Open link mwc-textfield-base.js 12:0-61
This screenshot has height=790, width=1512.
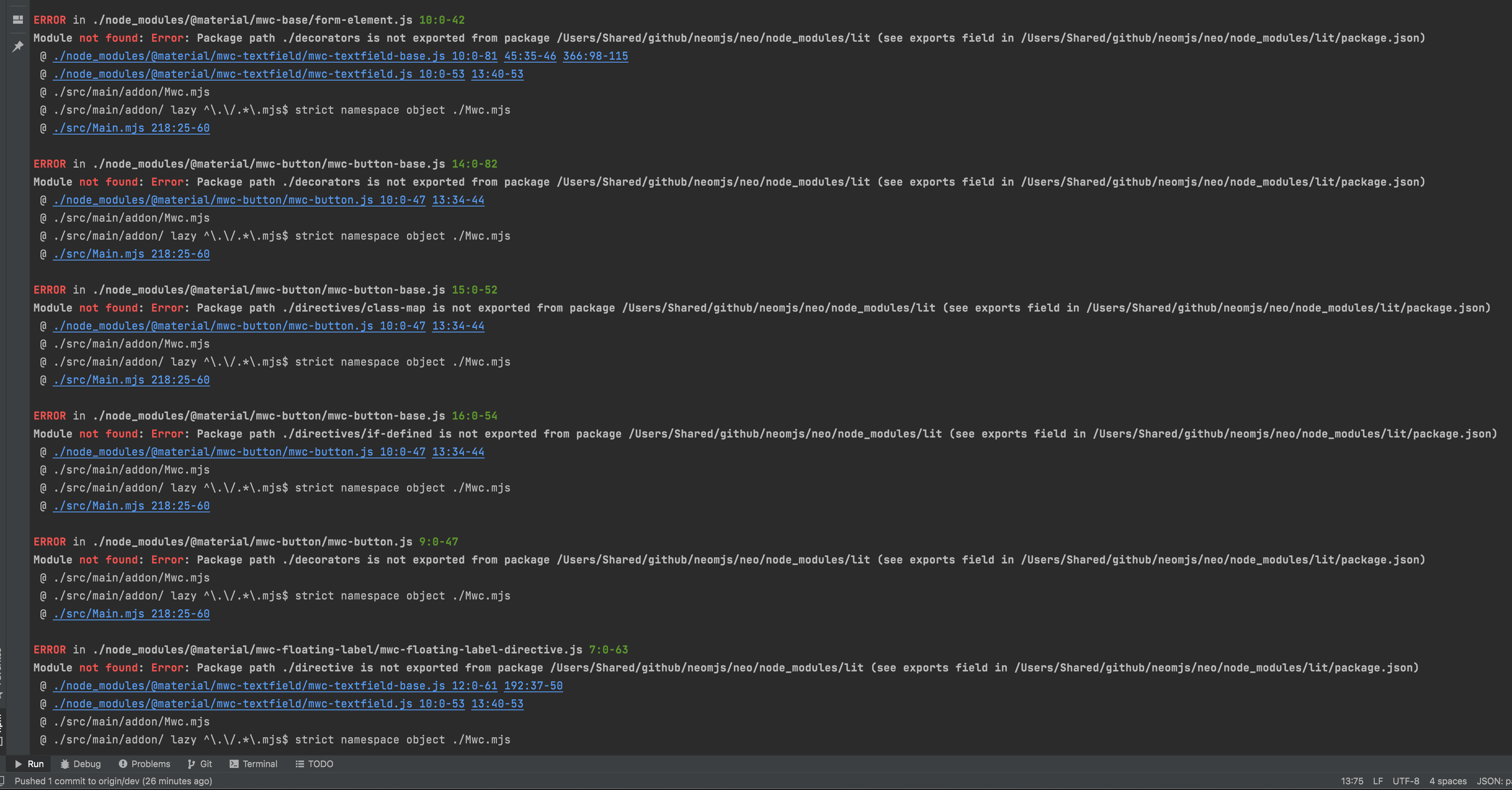(x=275, y=685)
